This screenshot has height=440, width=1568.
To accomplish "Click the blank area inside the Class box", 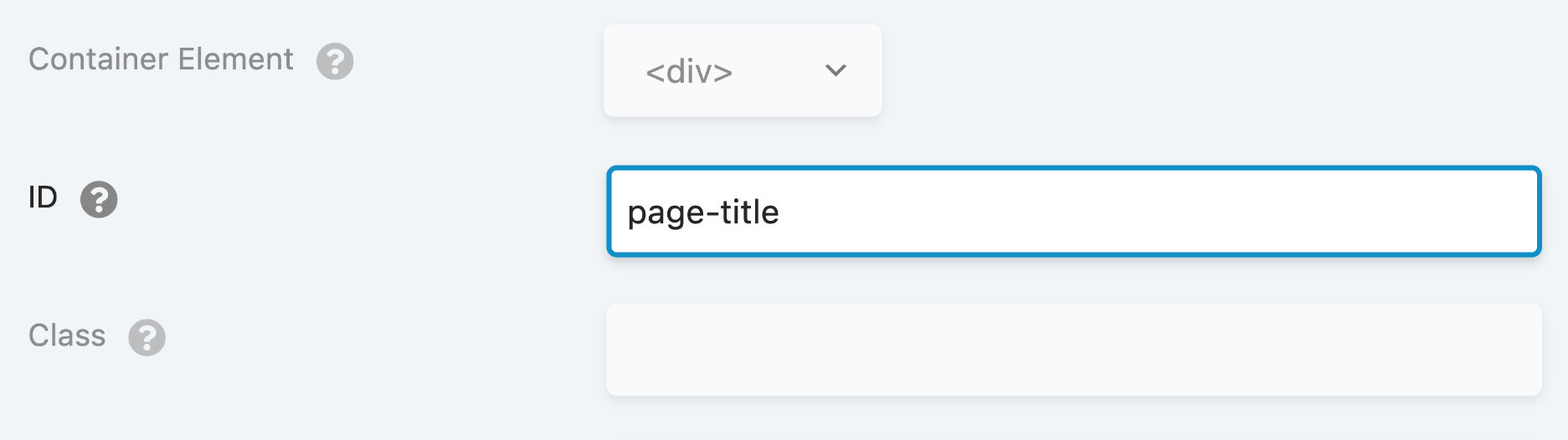I will coord(1073,350).
